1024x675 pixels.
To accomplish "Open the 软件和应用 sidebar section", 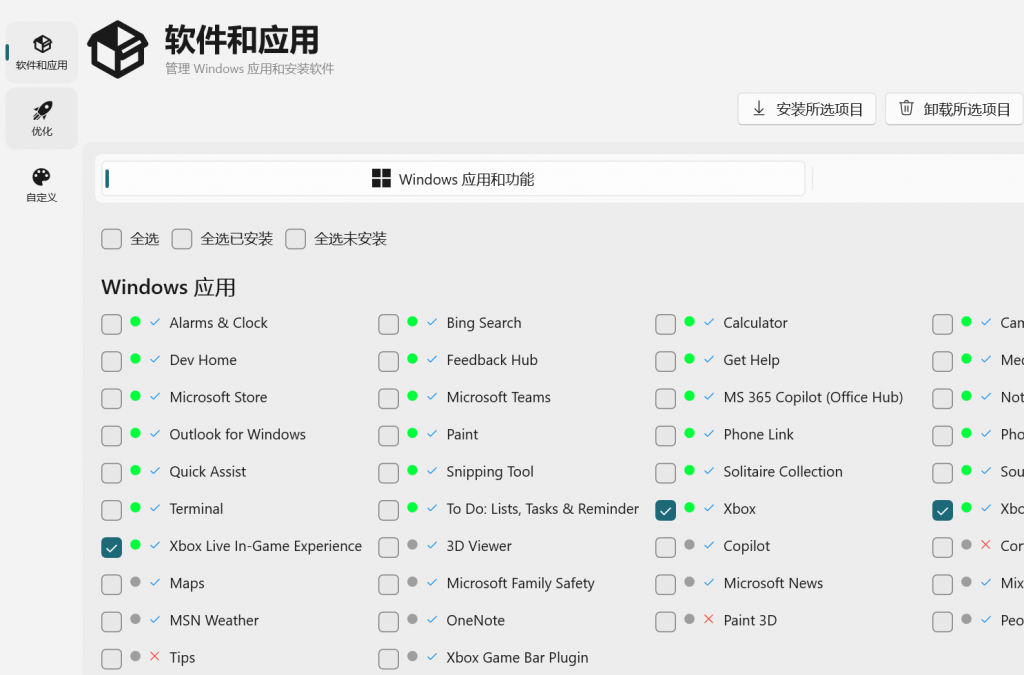I will [42, 52].
